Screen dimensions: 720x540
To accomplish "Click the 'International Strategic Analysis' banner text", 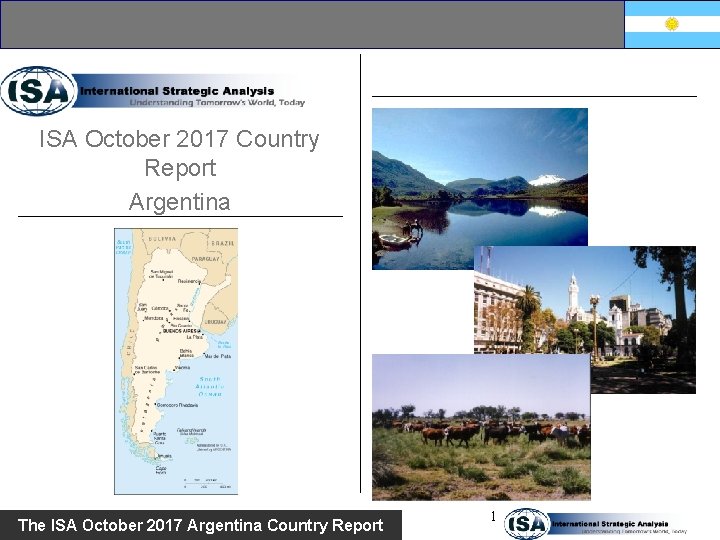I will pos(177,91).
